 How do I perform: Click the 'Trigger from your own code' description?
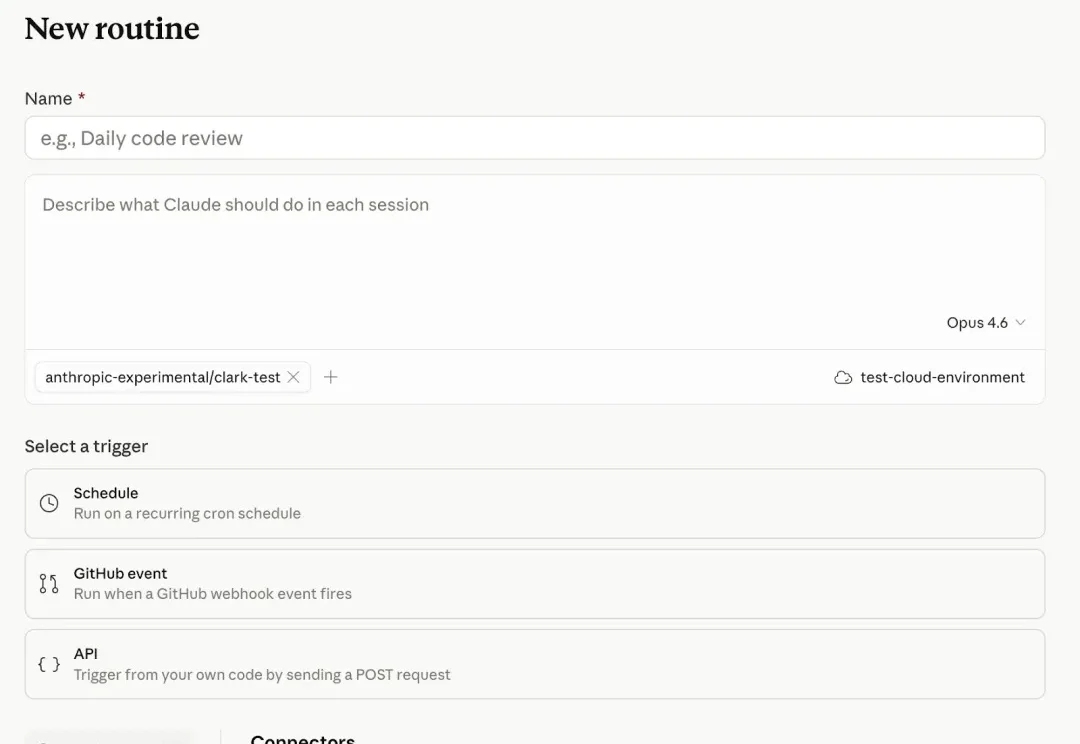point(262,674)
